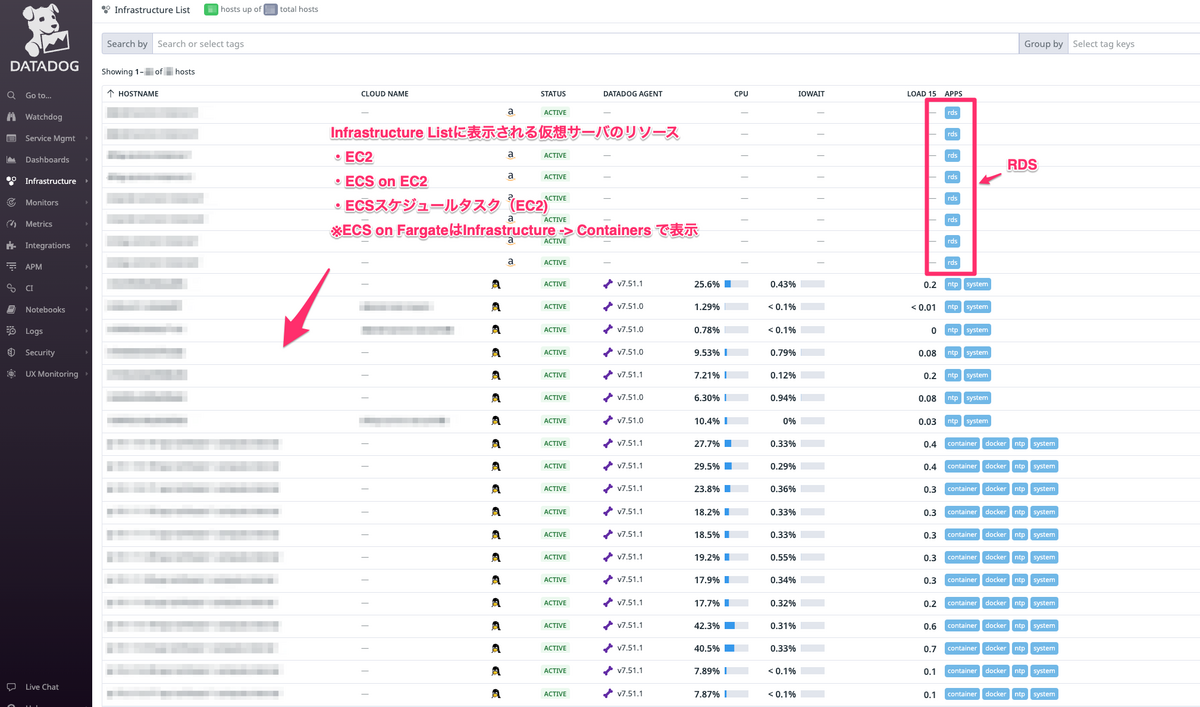Expand the APM submenu arrow
Viewport: 1200px width, 707px height.
coord(87,267)
